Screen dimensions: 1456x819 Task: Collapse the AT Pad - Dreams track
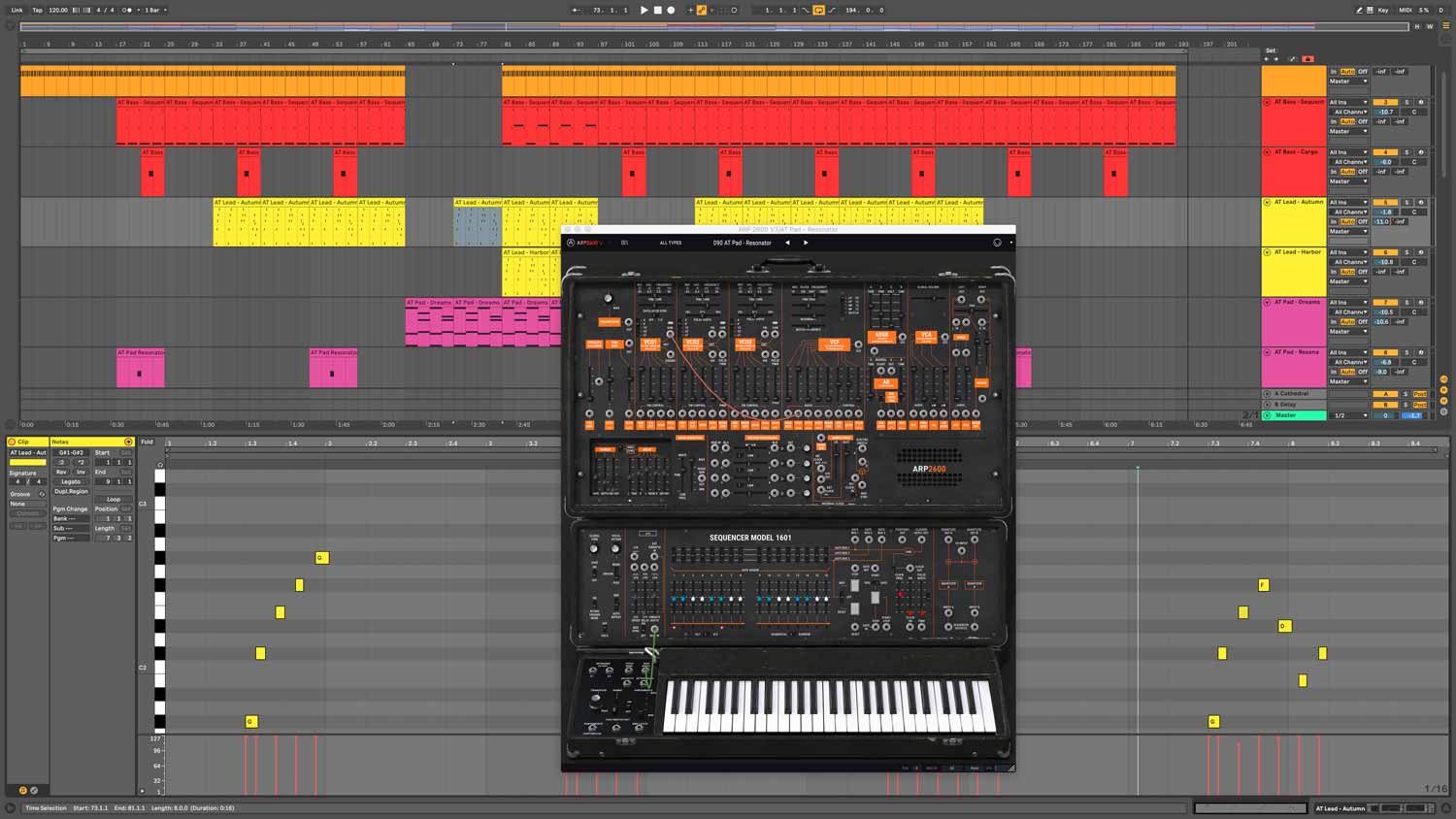point(1267,303)
